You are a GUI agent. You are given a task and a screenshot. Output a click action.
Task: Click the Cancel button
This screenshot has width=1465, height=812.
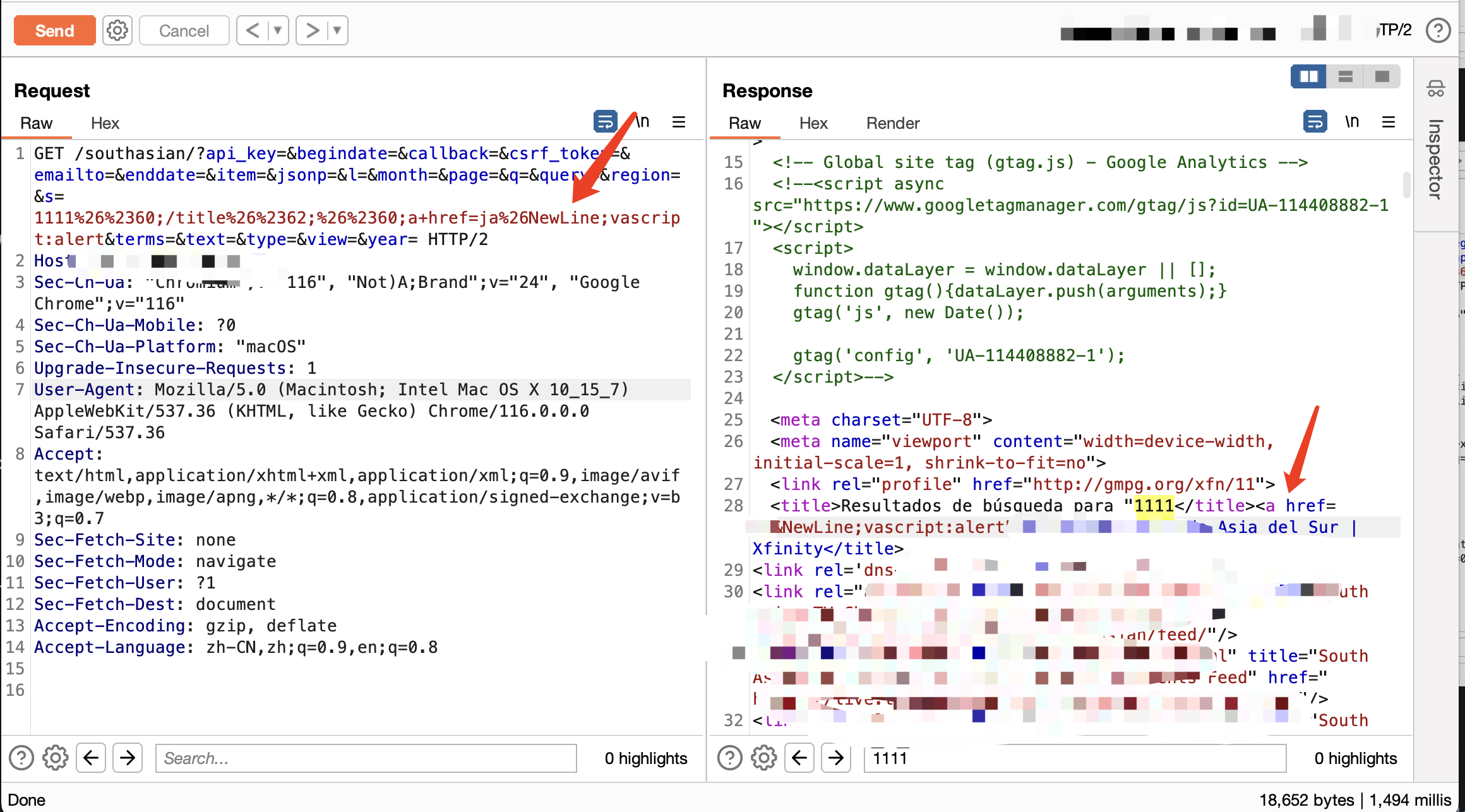(184, 30)
